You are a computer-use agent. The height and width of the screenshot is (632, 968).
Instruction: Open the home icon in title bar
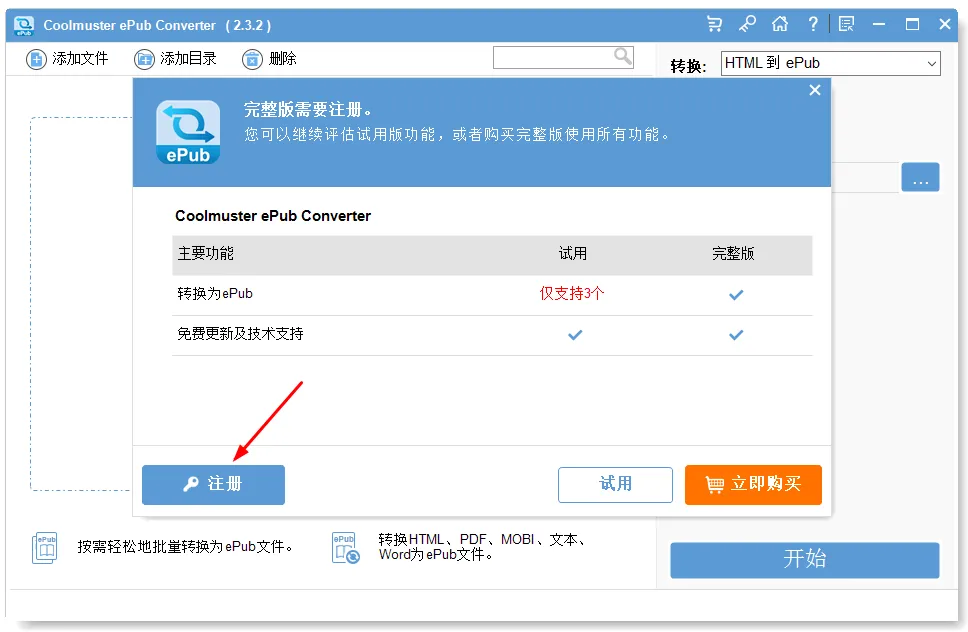pos(780,24)
